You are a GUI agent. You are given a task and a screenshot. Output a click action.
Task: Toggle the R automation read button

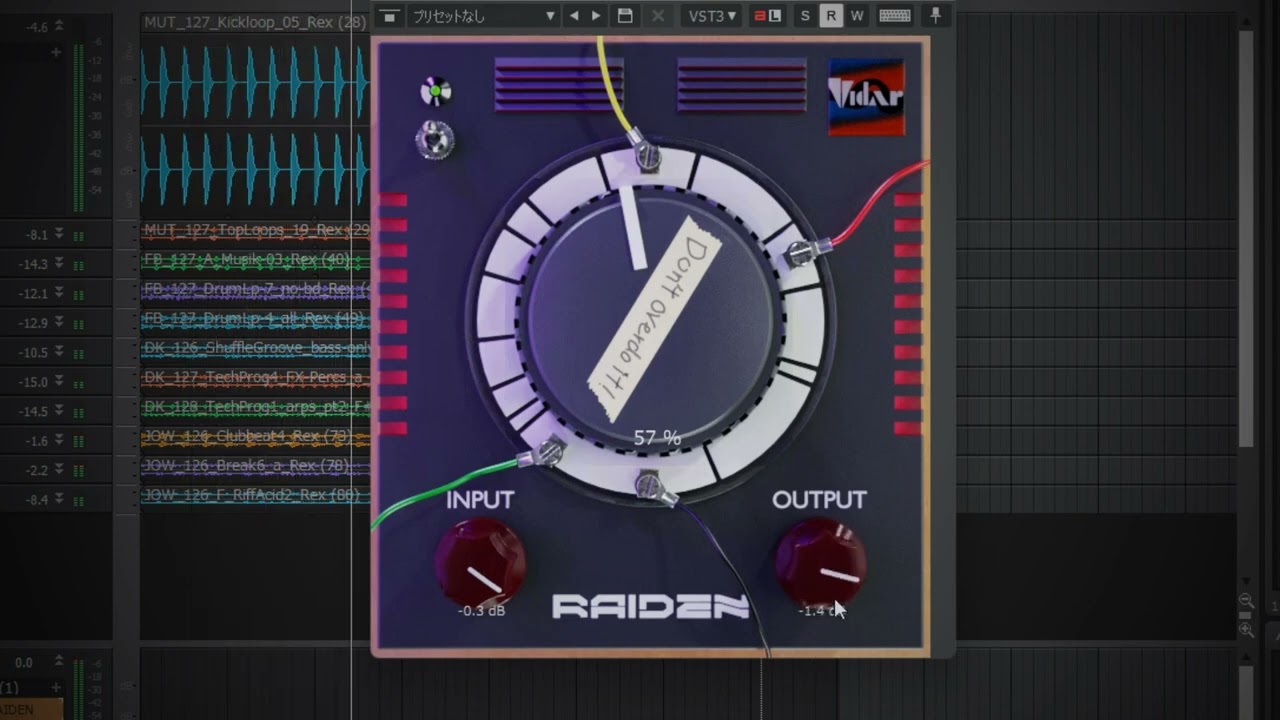point(830,16)
